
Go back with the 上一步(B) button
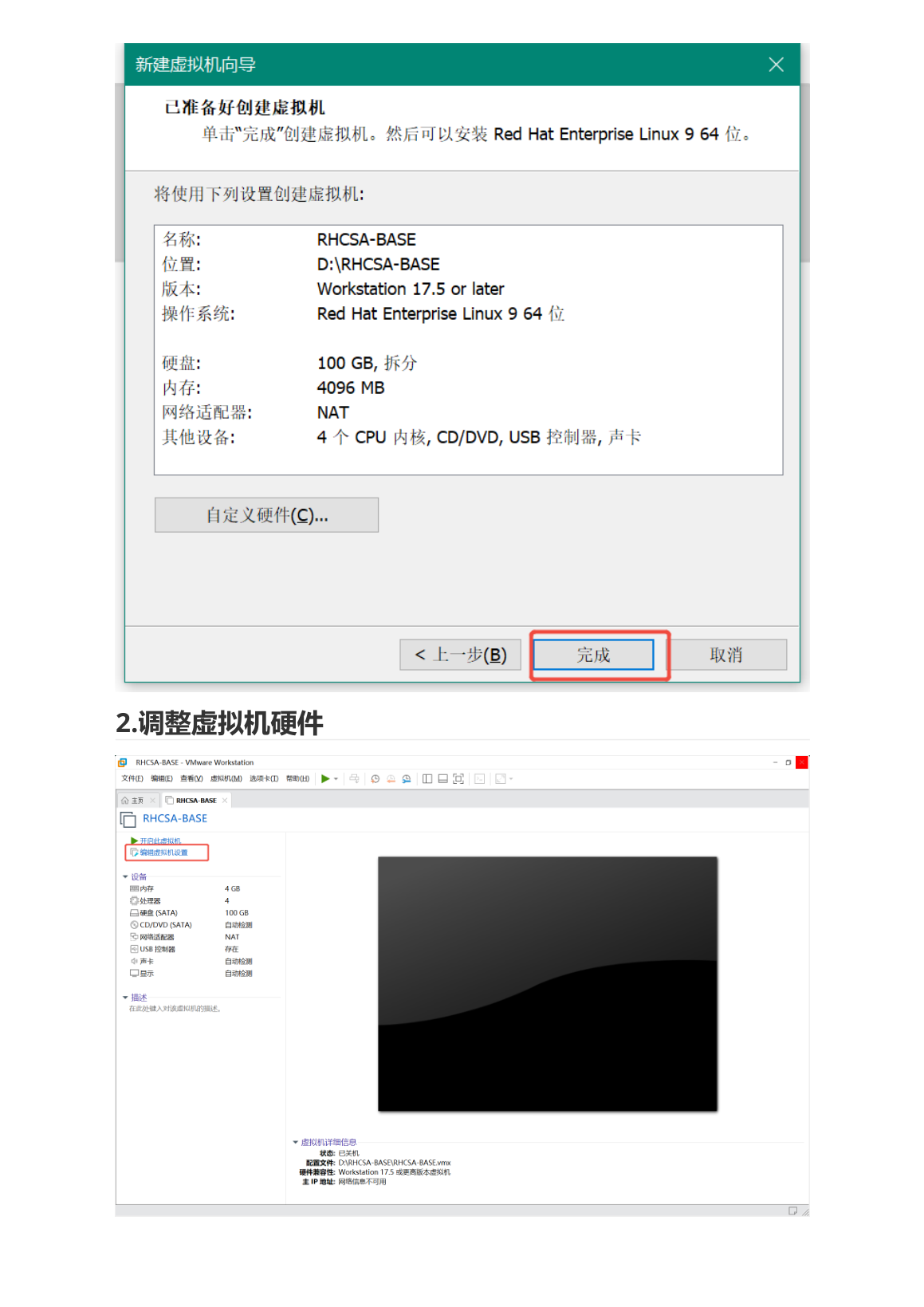(461, 655)
